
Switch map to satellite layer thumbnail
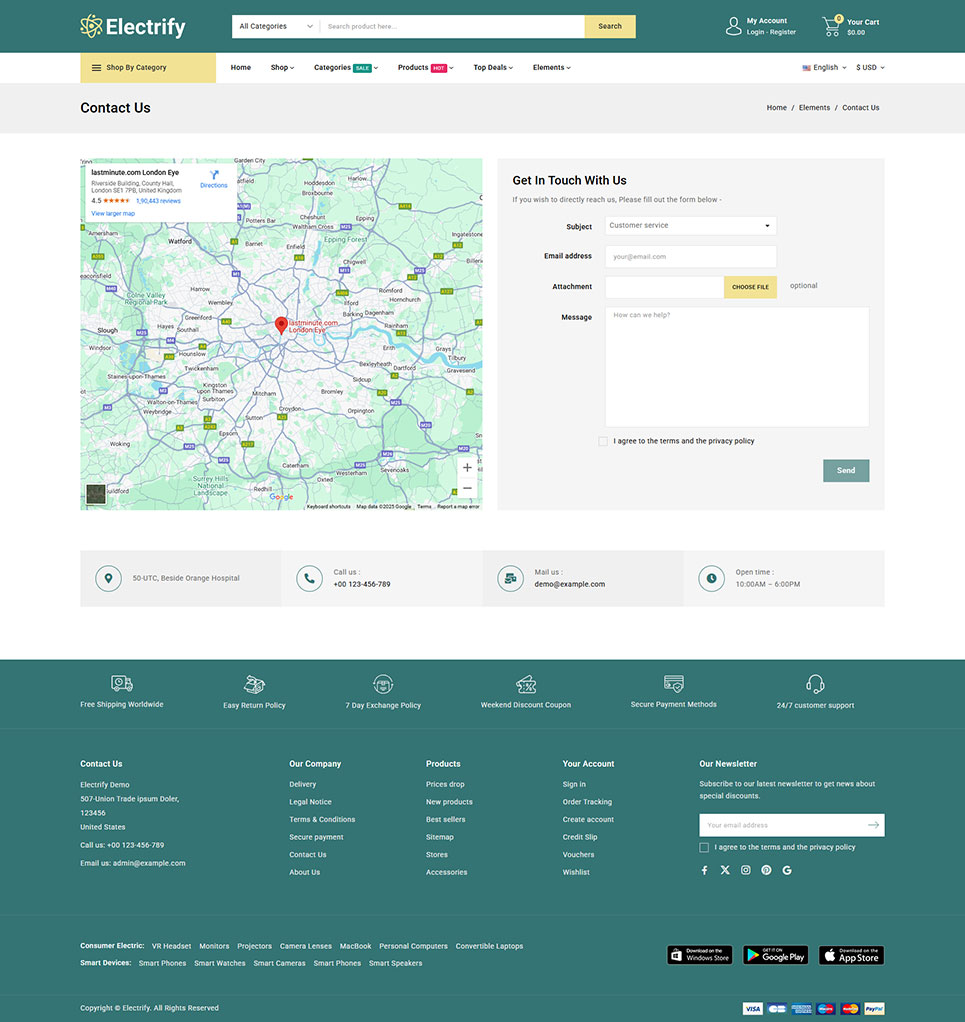pos(96,494)
